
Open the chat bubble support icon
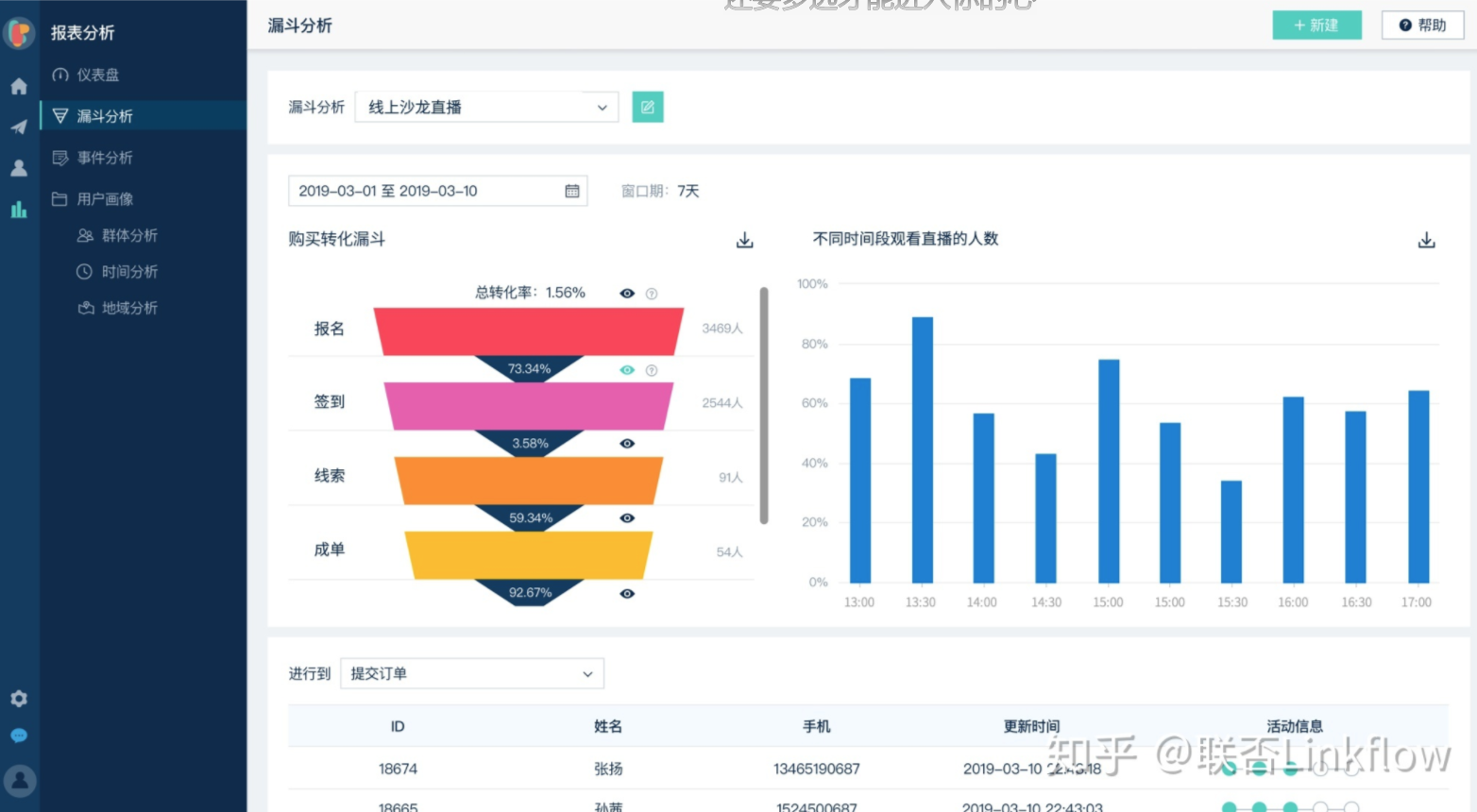pyautogui.click(x=19, y=736)
